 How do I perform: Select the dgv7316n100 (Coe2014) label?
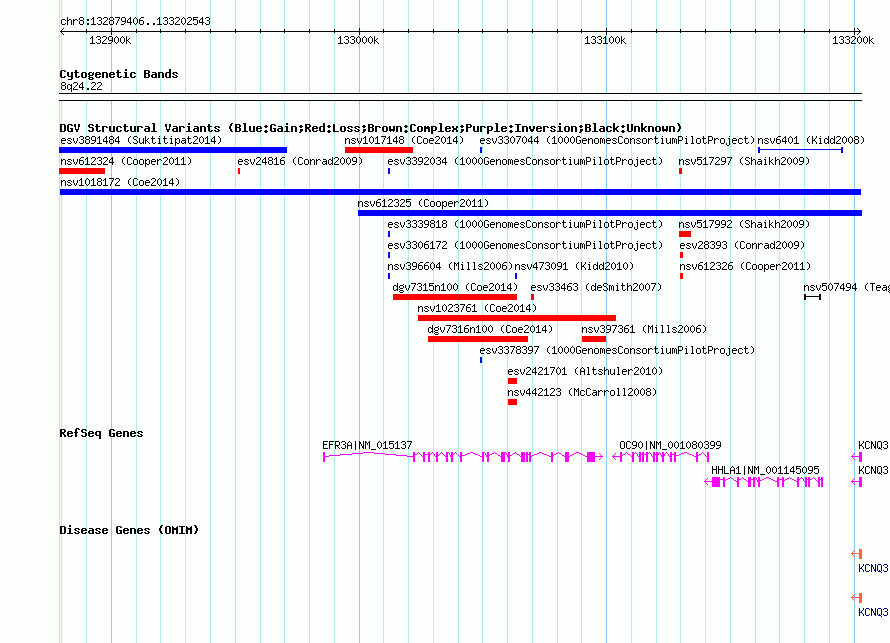point(490,329)
